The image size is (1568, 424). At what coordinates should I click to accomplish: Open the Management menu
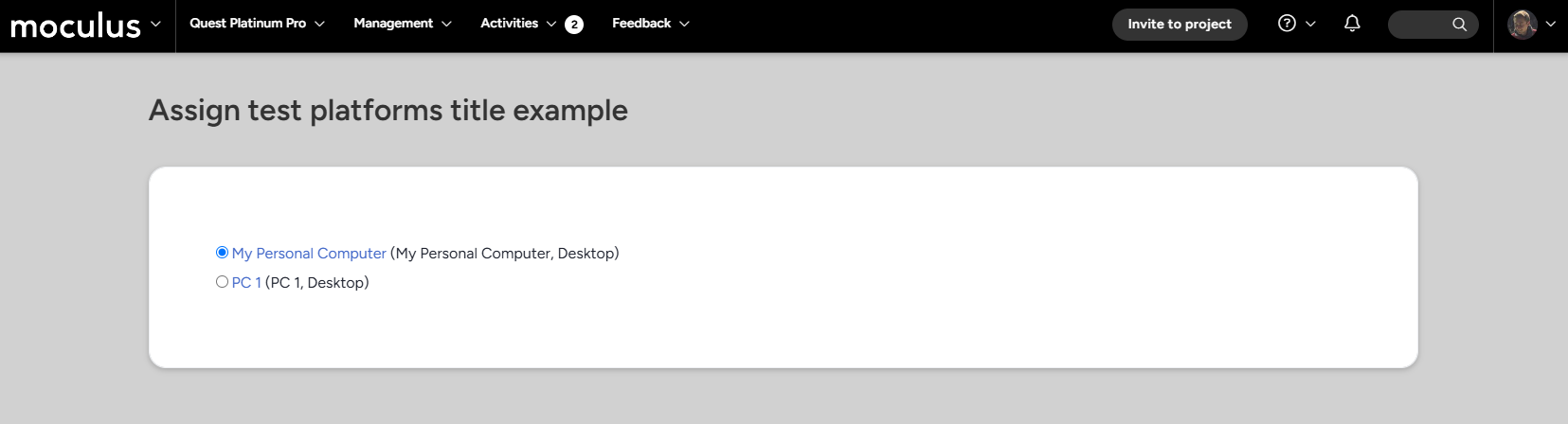[x=403, y=24]
